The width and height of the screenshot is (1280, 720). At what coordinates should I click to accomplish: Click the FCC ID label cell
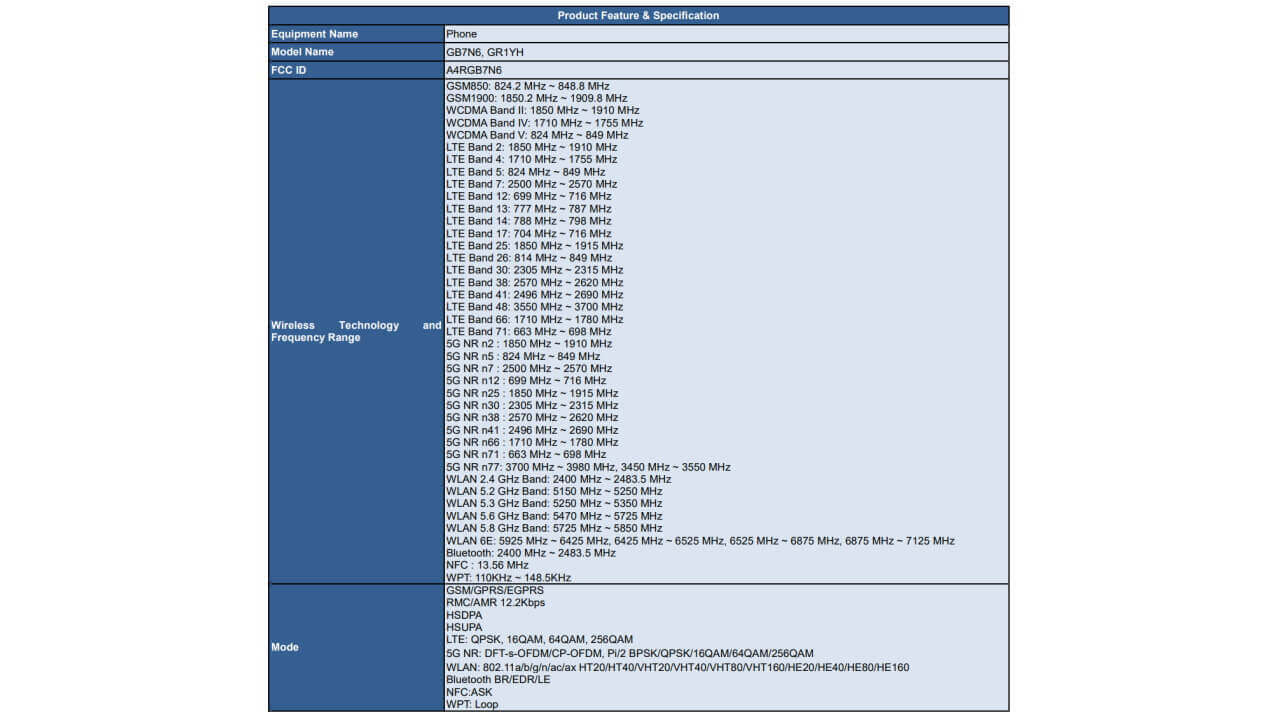(x=355, y=70)
